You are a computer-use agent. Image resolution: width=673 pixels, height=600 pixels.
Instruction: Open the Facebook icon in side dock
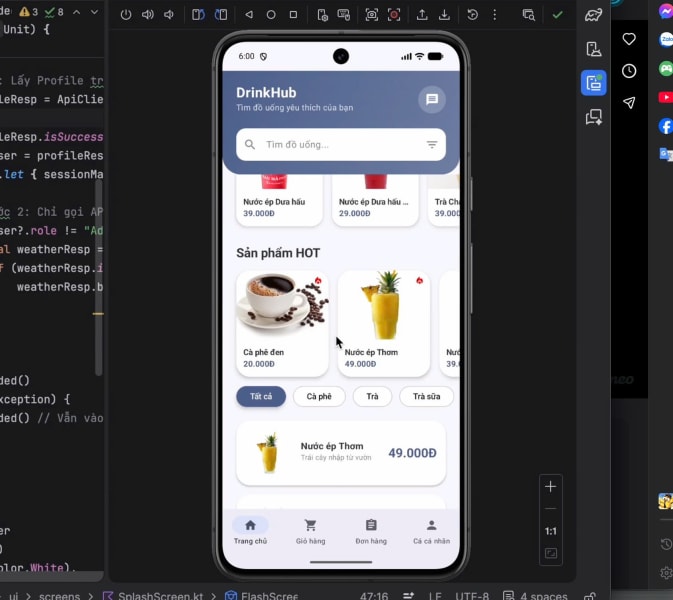(x=665, y=127)
